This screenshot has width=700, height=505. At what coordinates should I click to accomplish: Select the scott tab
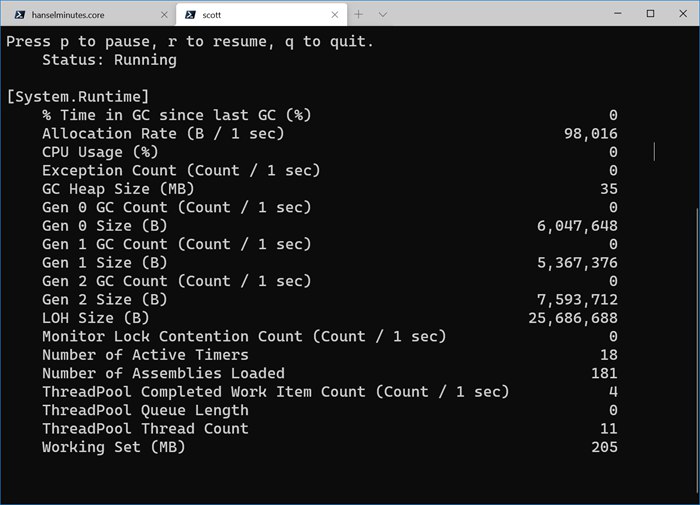click(x=261, y=15)
